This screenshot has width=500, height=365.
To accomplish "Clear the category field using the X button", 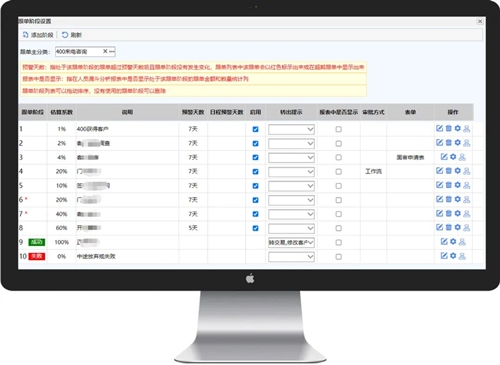I will 105,51.
